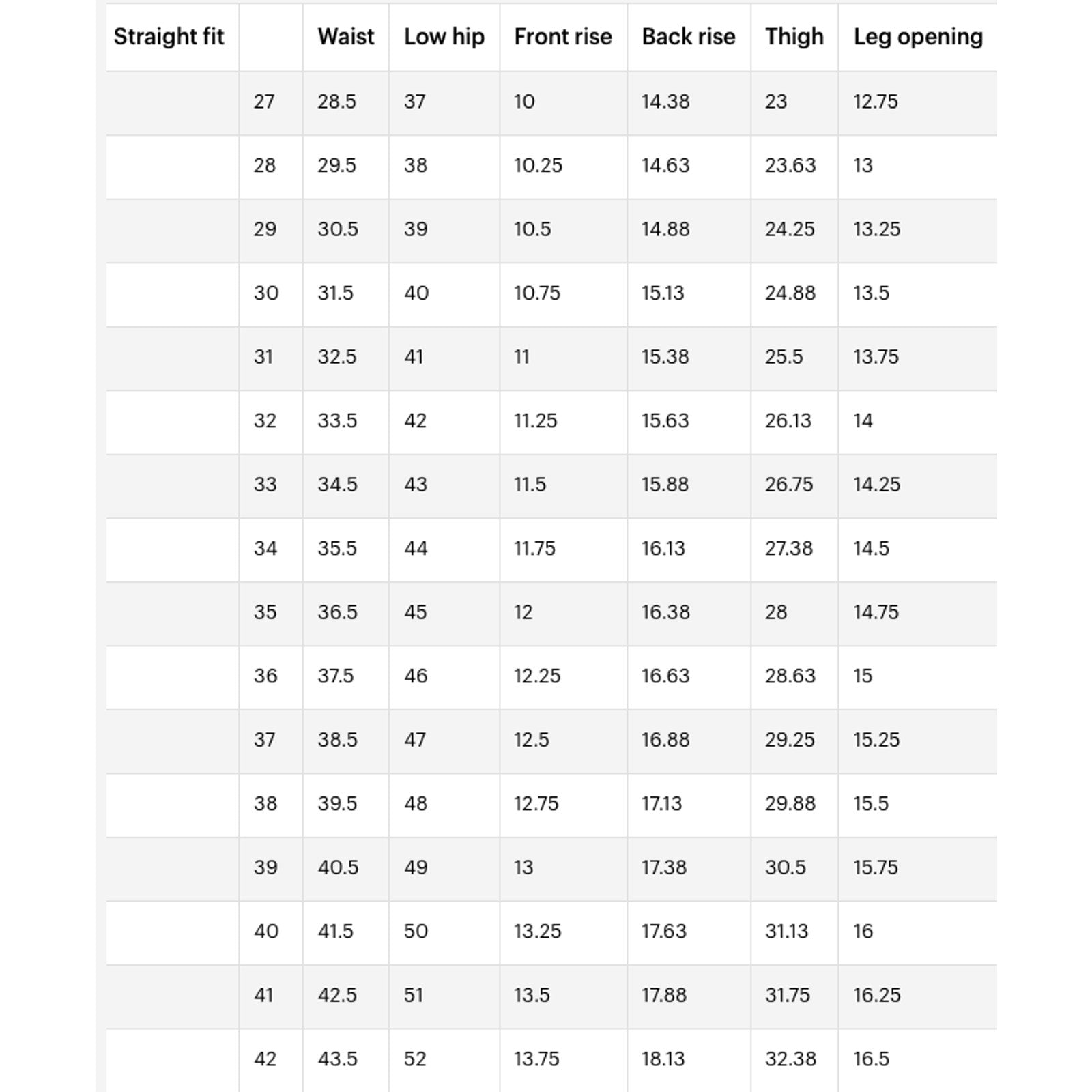Click the leg opening value 14.75
Viewport: 1092px width, 1092px height.
pyautogui.click(x=876, y=612)
